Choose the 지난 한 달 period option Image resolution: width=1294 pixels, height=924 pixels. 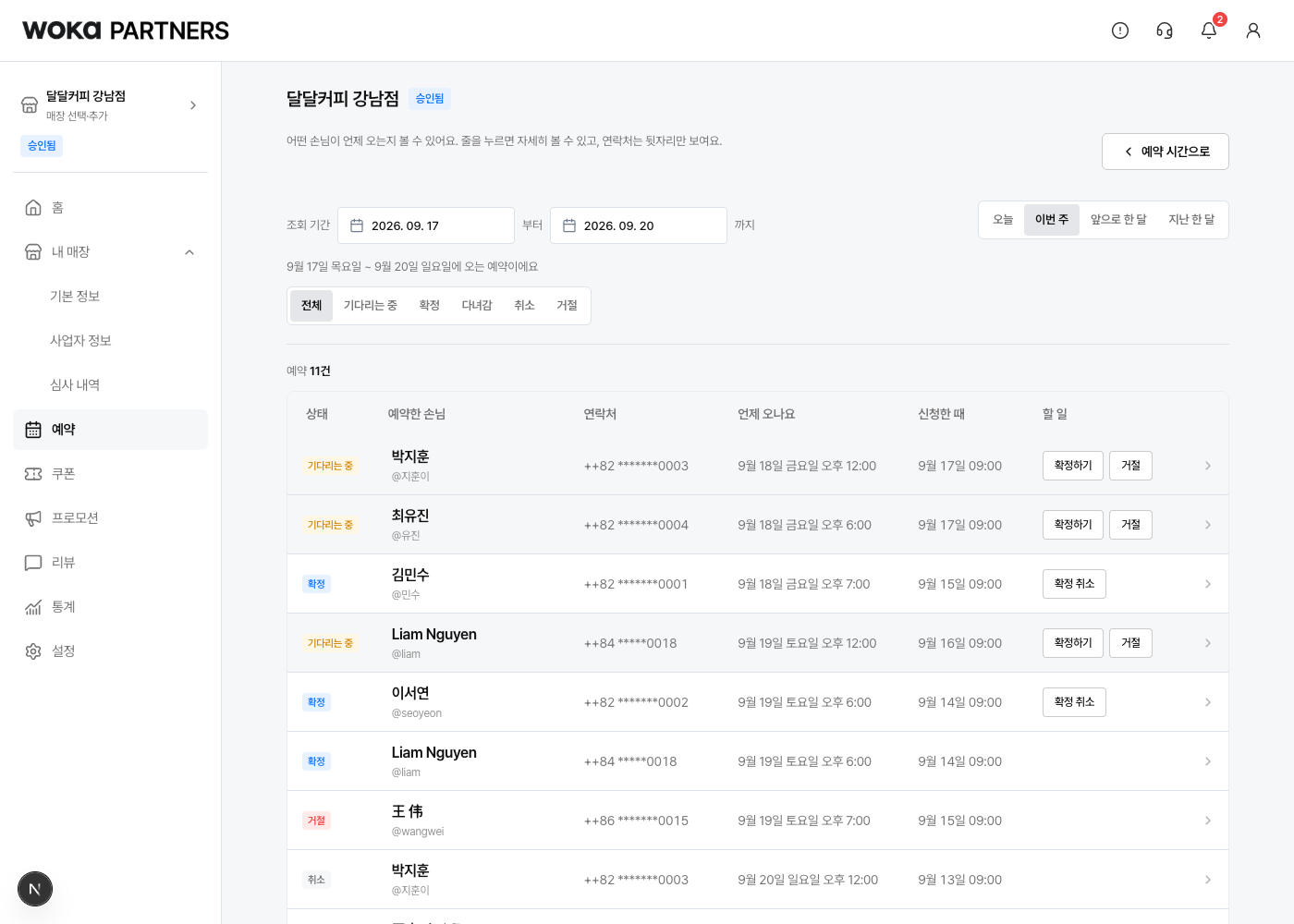point(1191,220)
